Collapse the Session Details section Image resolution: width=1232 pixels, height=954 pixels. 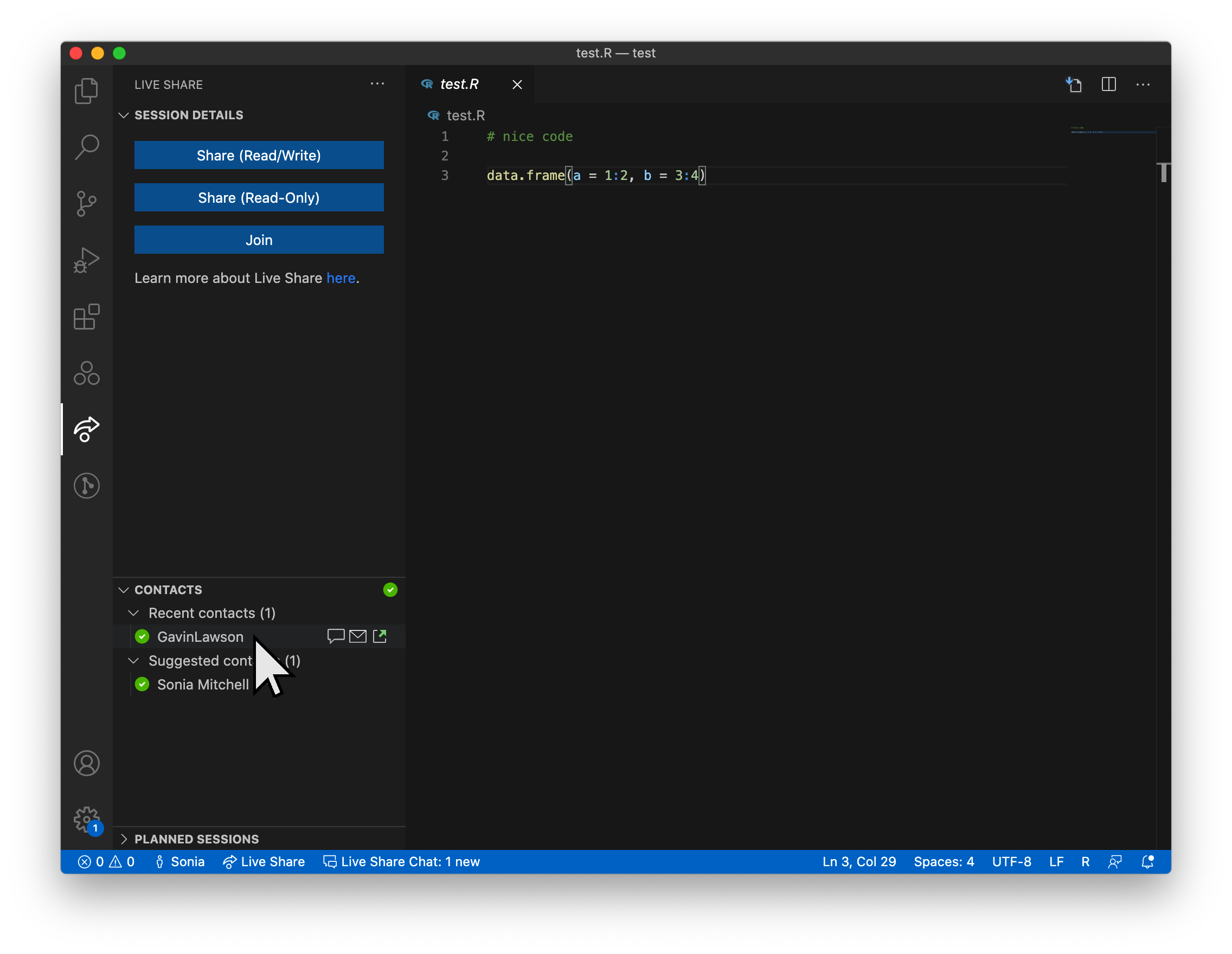[124, 115]
